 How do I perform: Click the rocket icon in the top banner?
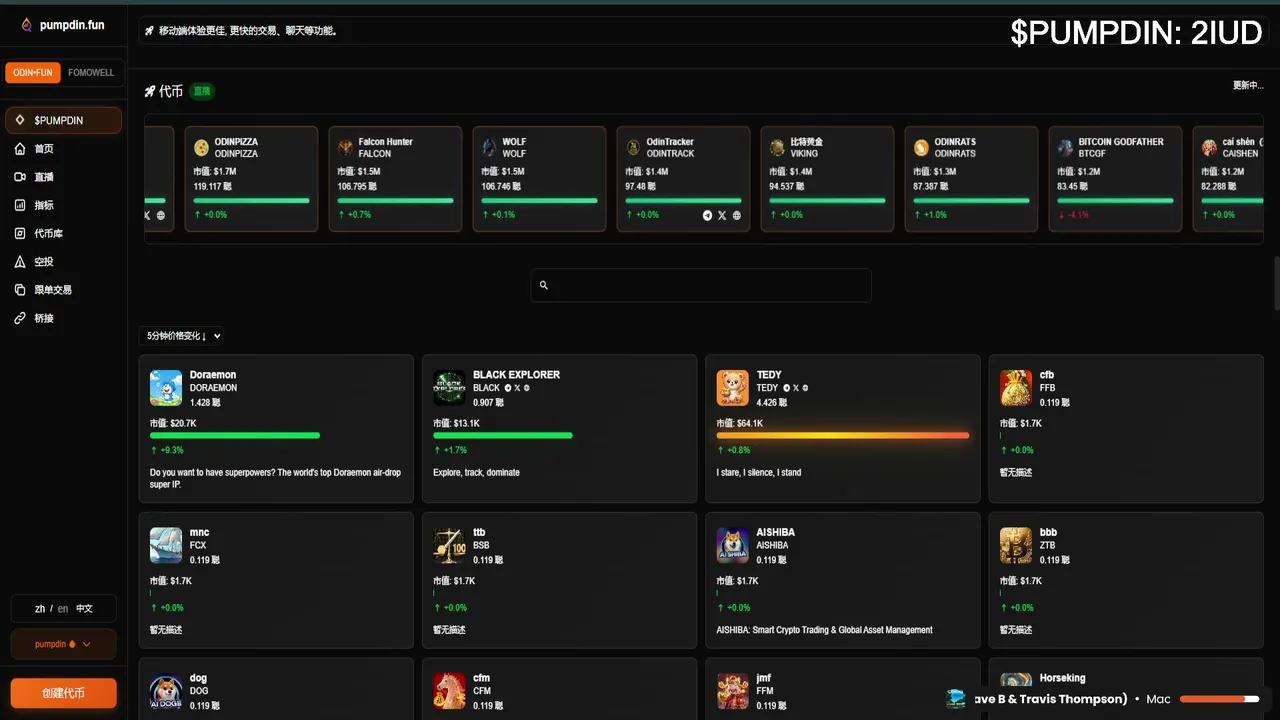[x=149, y=31]
